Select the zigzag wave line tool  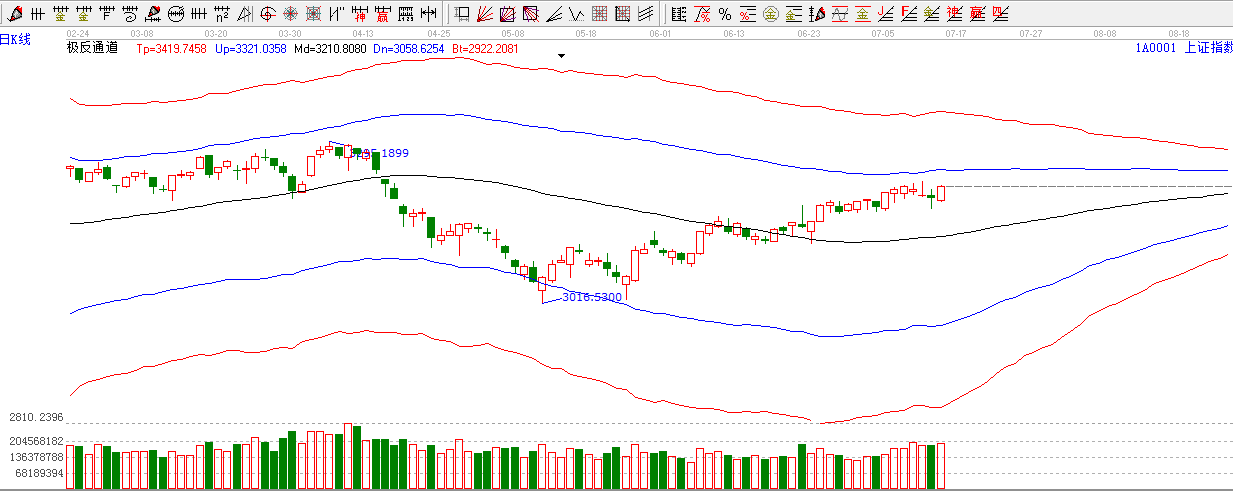click(575, 14)
